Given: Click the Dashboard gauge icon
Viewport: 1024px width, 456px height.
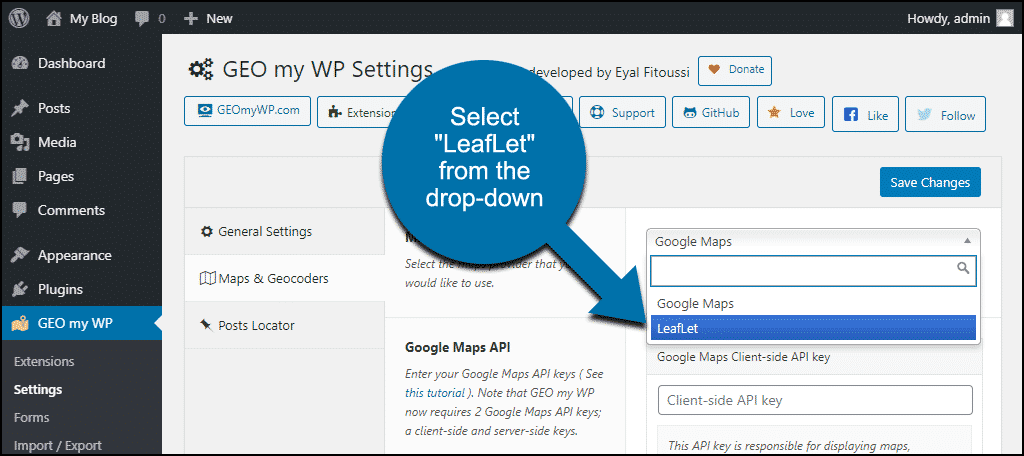Looking at the screenshot, I should [x=20, y=63].
